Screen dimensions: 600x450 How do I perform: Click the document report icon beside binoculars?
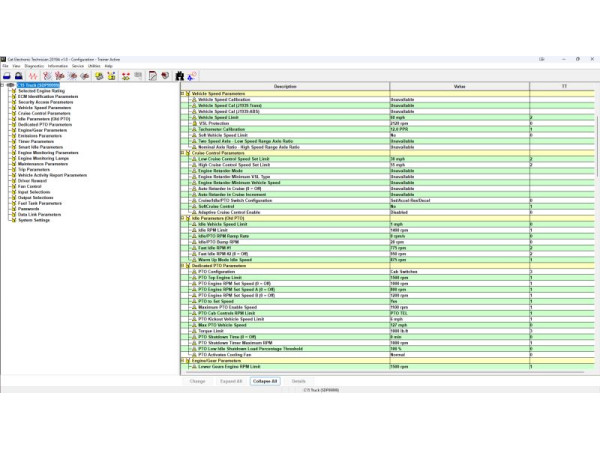pos(152,76)
